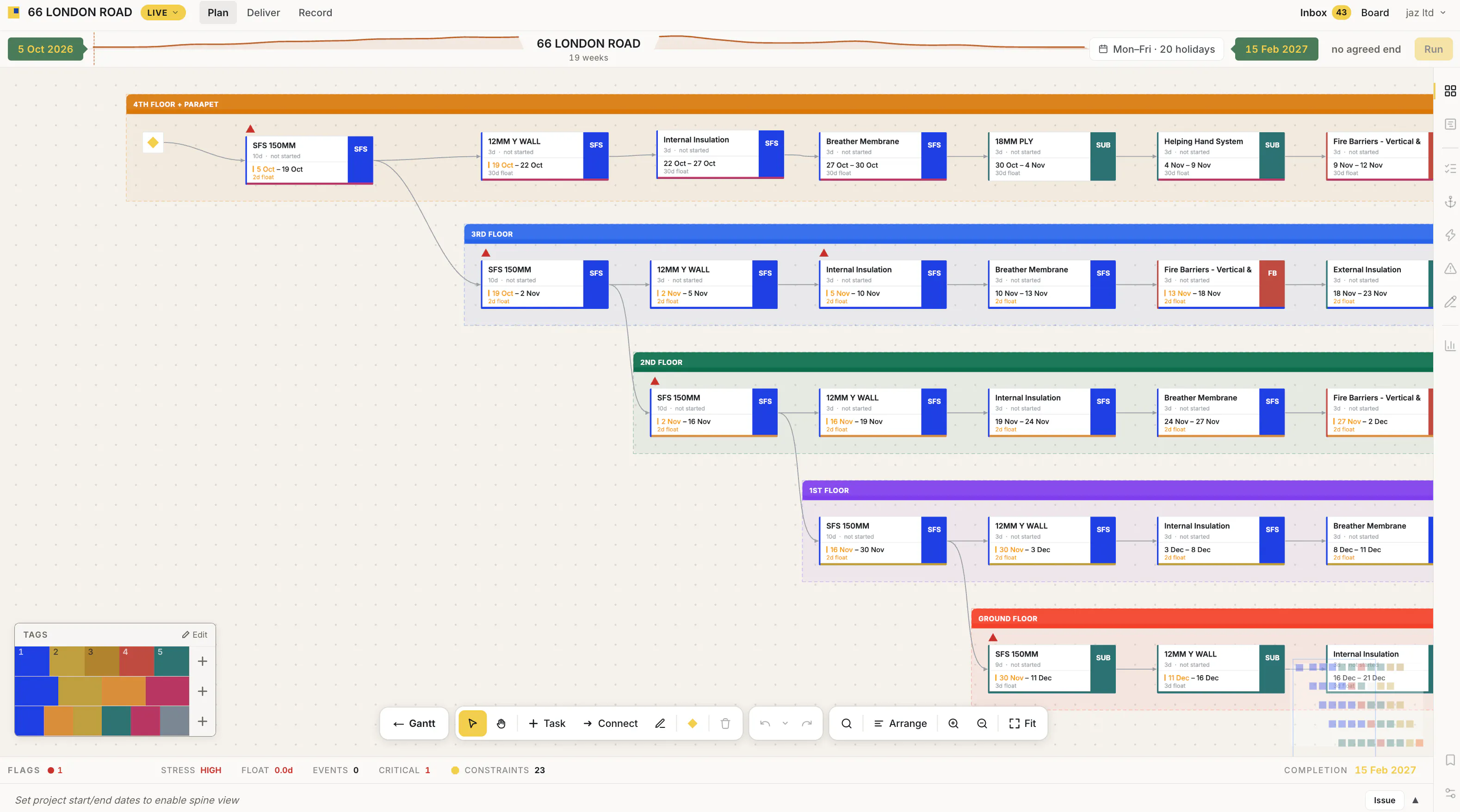This screenshot has height=812, width=1460.
Task: Select the pencil draw tool in toolbar
Action: pos(660,723)
